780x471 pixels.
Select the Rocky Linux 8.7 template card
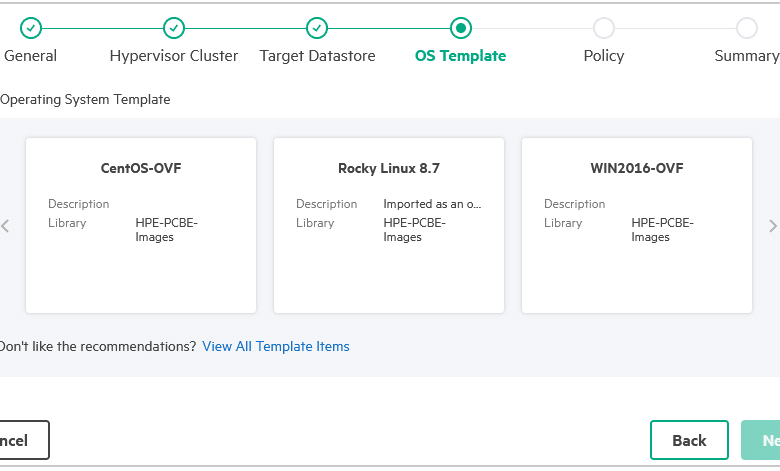click(389, 225)
